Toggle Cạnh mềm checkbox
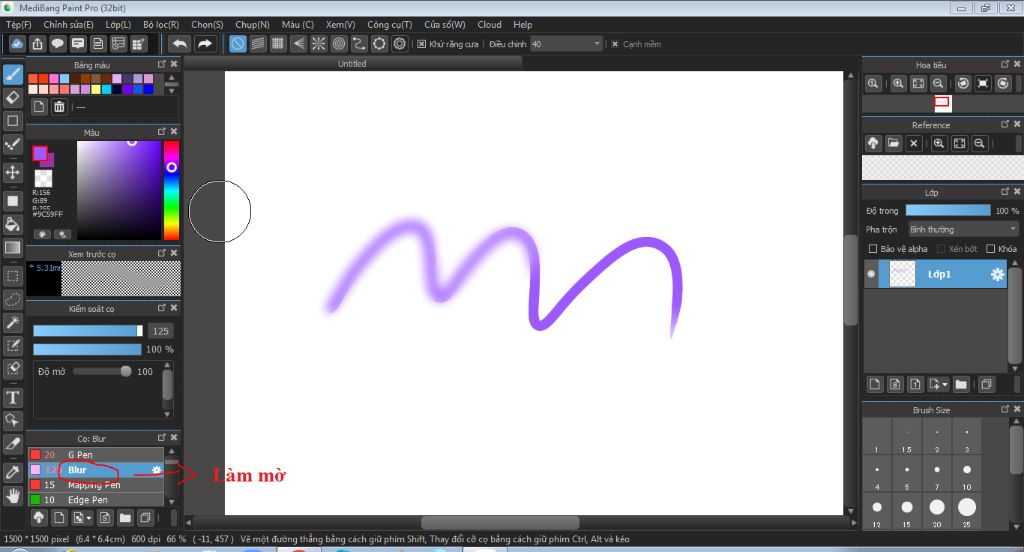Viewport: 1024px width, 552px height. coord(615,44)
